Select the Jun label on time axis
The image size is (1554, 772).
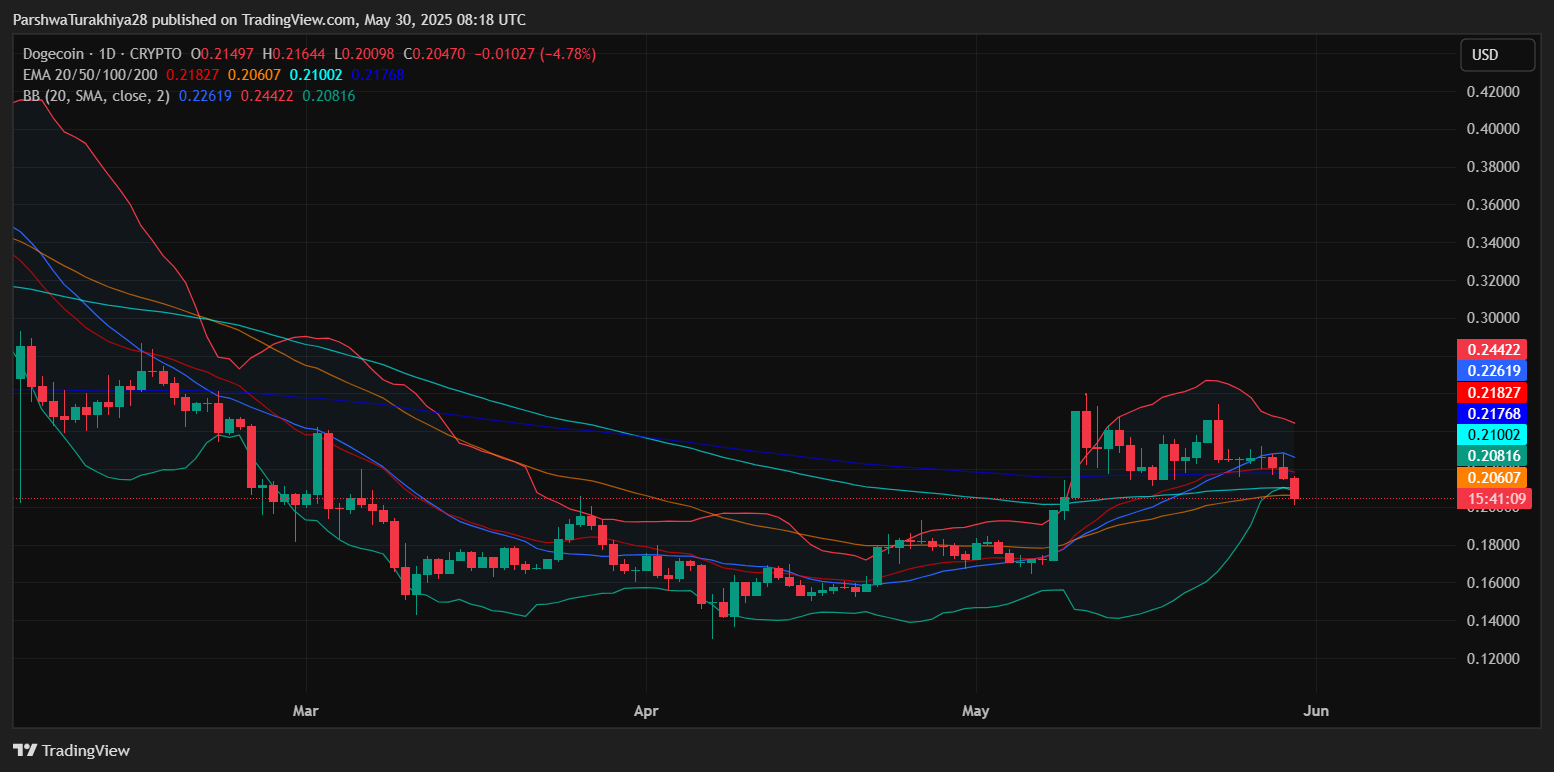[1316, 711]
